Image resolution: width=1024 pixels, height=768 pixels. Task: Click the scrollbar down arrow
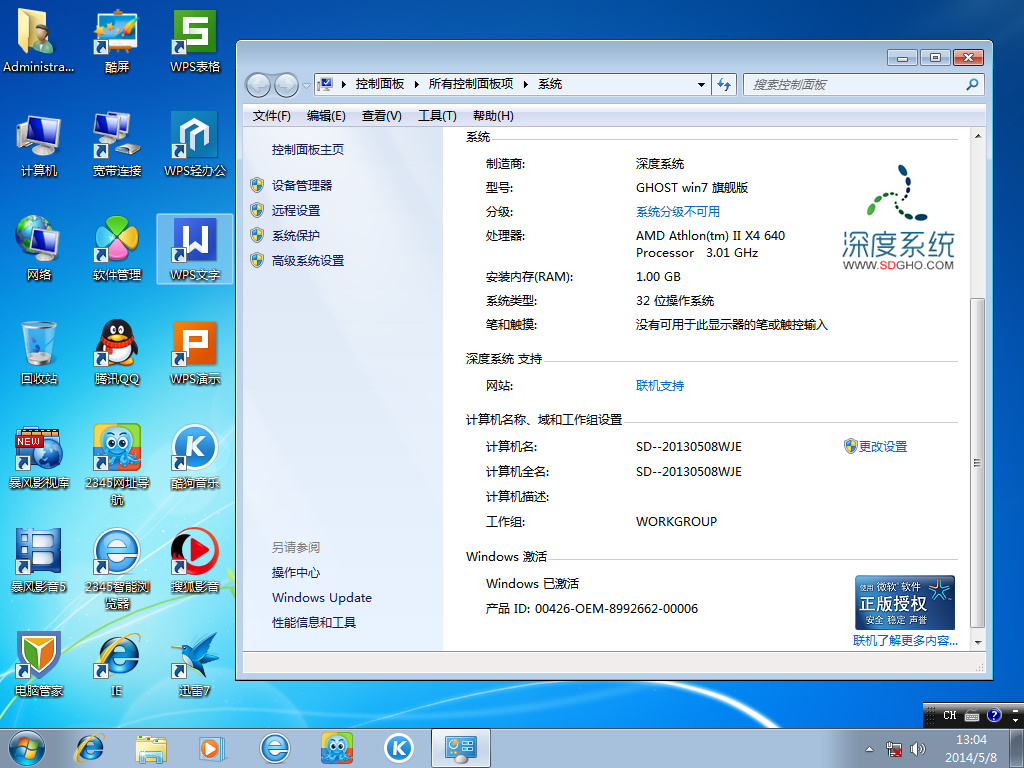click(978, 643)
